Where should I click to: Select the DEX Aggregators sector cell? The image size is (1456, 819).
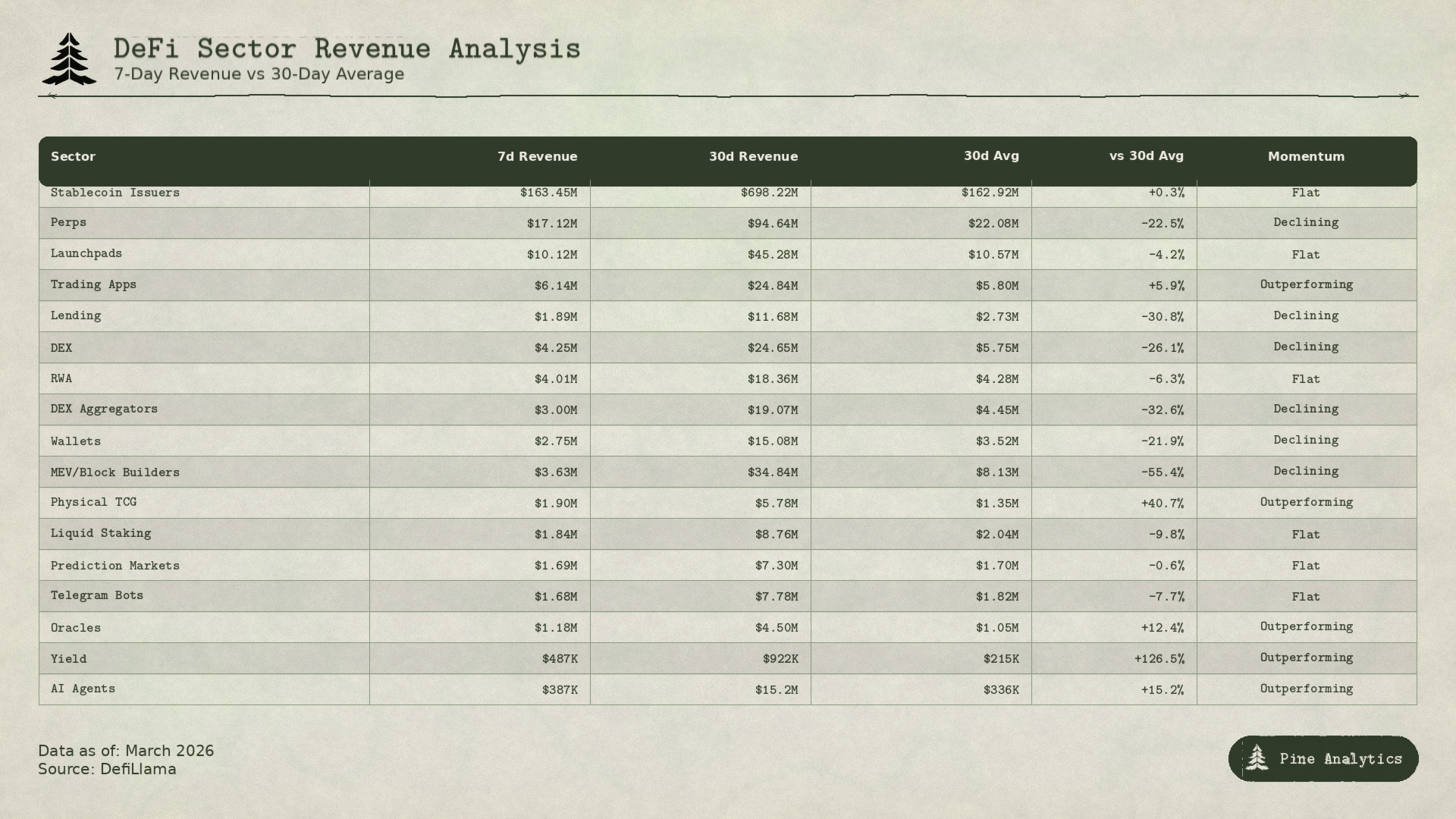(x=104, y=409)
